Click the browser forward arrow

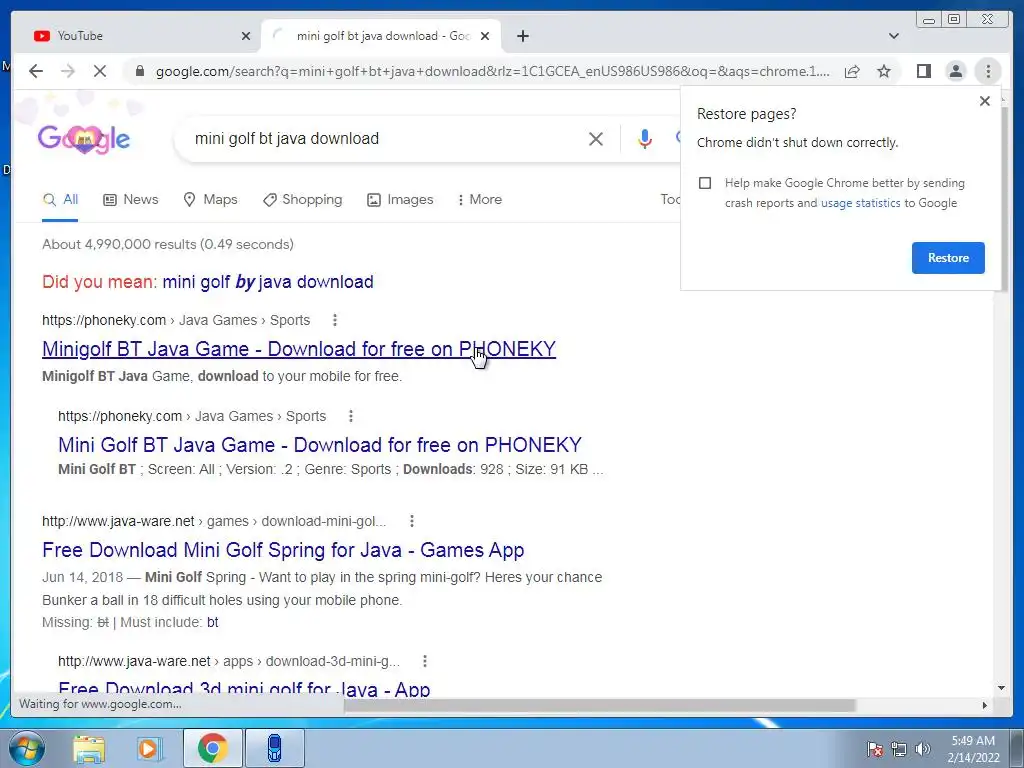pyautogui.click(x=68, y=71)
